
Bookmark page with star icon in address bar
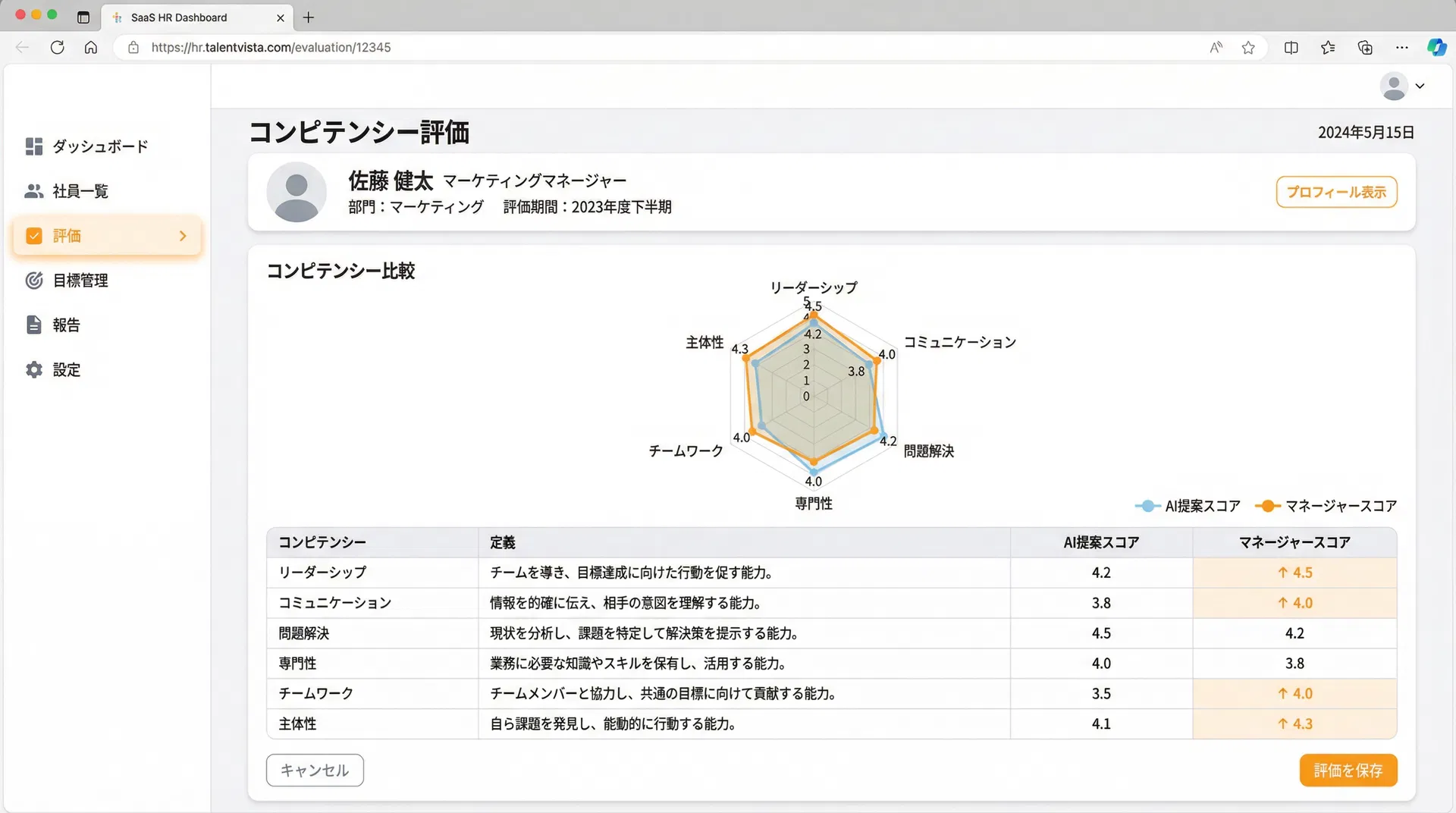click(1248, 48)
